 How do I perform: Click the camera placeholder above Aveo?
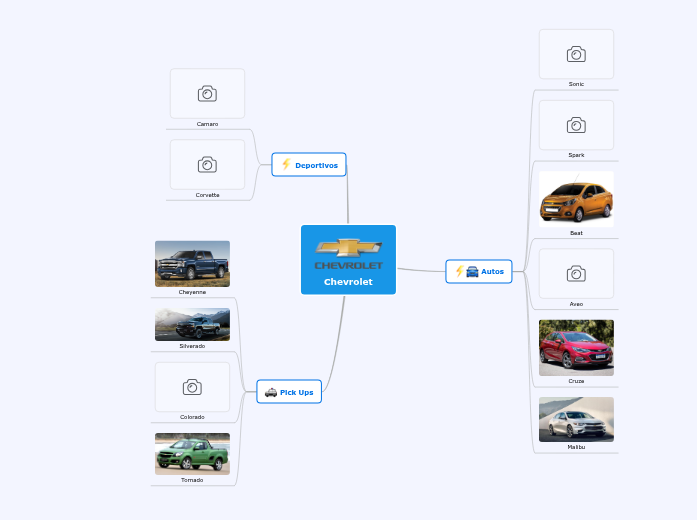pos(576,274)
